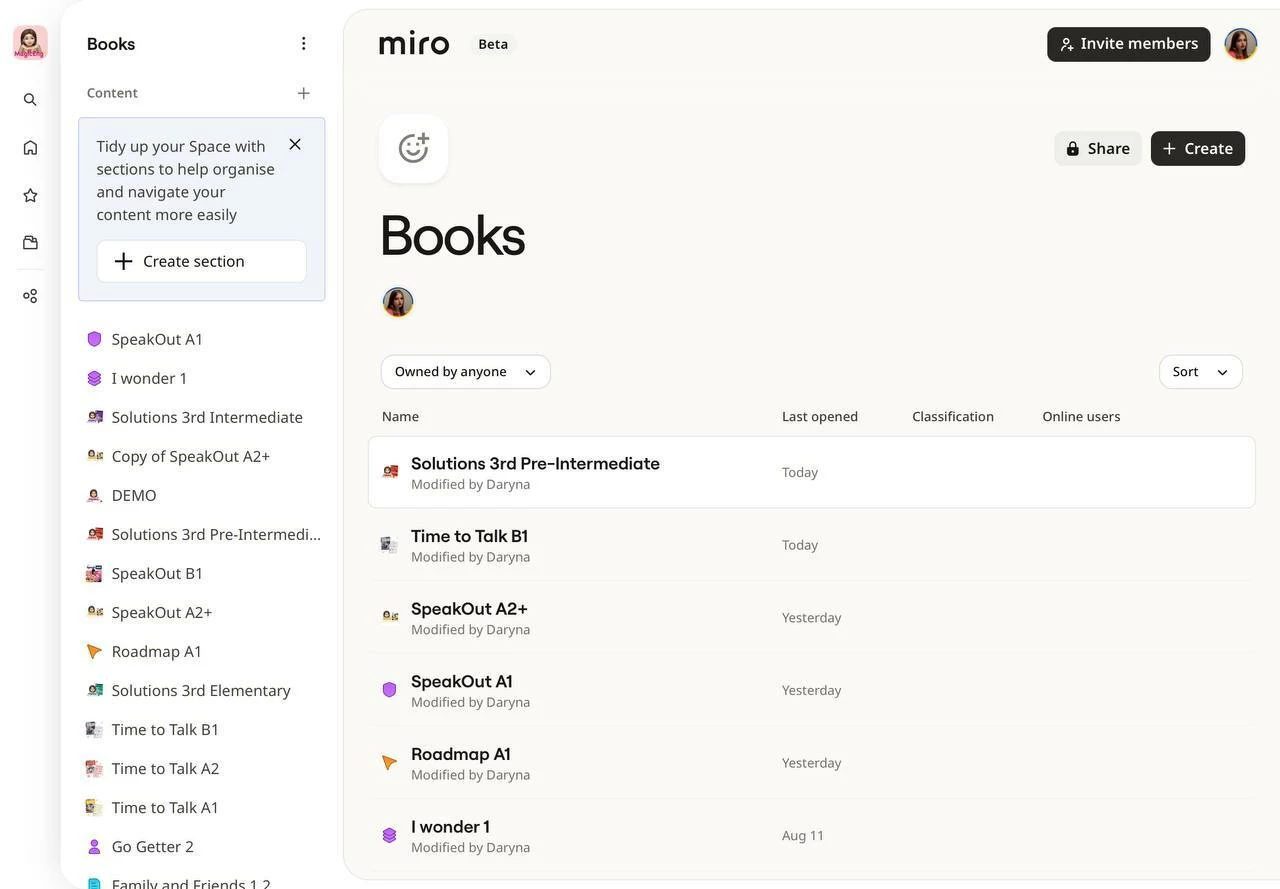
Task: Open SpeakOut A1 in sidebar
Action: pos(202,339)
